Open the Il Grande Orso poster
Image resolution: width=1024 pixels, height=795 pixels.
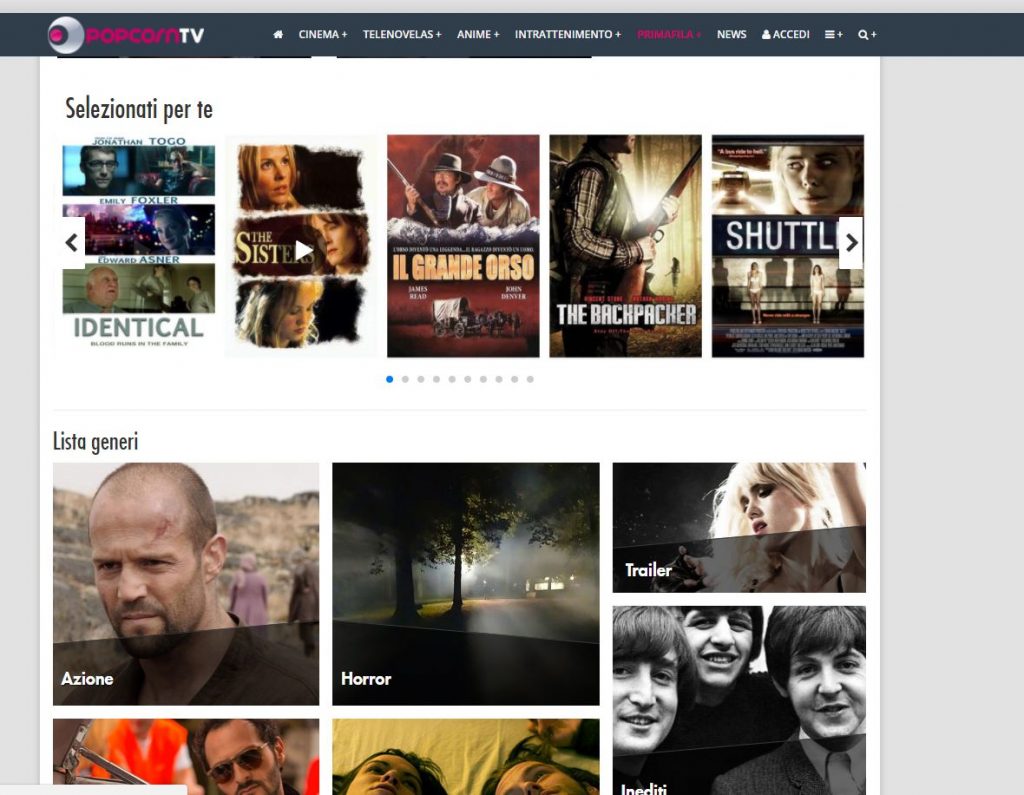tap(463, 246)
